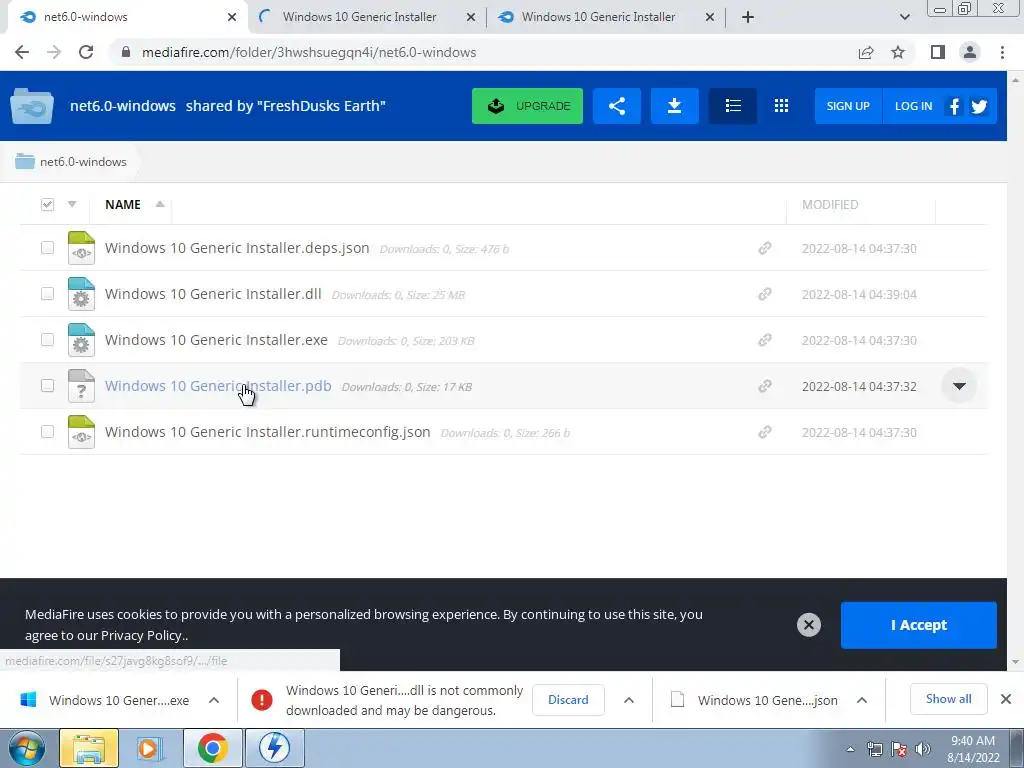Click the Installer.pdb unknown file icon
Image resolution: width=1024 pixels, height=768 pixels.
click(x=81, y=386)
